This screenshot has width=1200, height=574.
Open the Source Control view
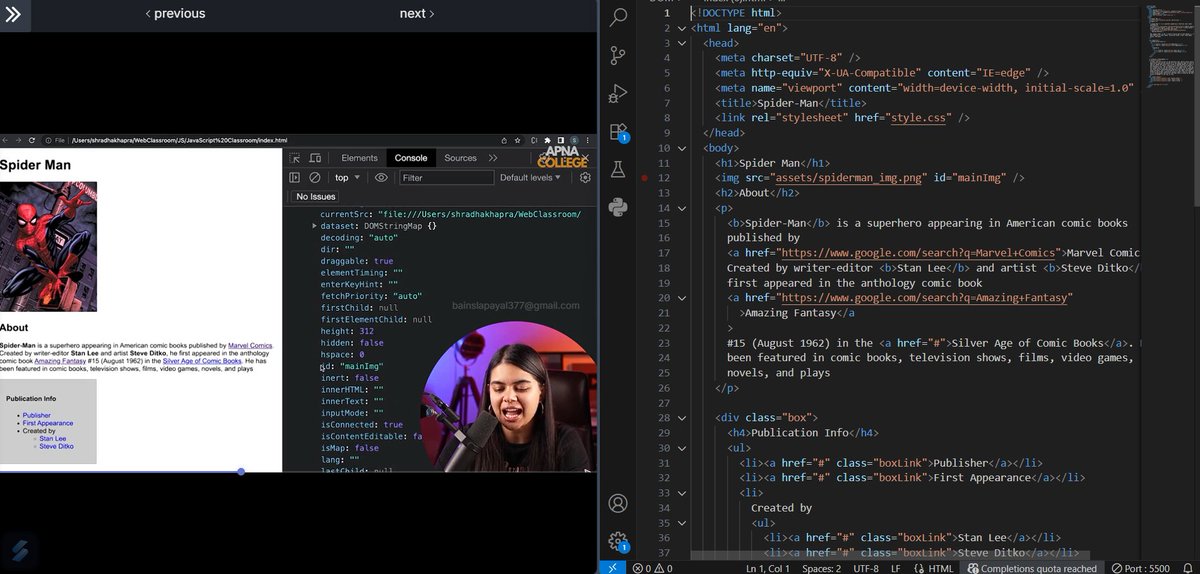[618, 55]
